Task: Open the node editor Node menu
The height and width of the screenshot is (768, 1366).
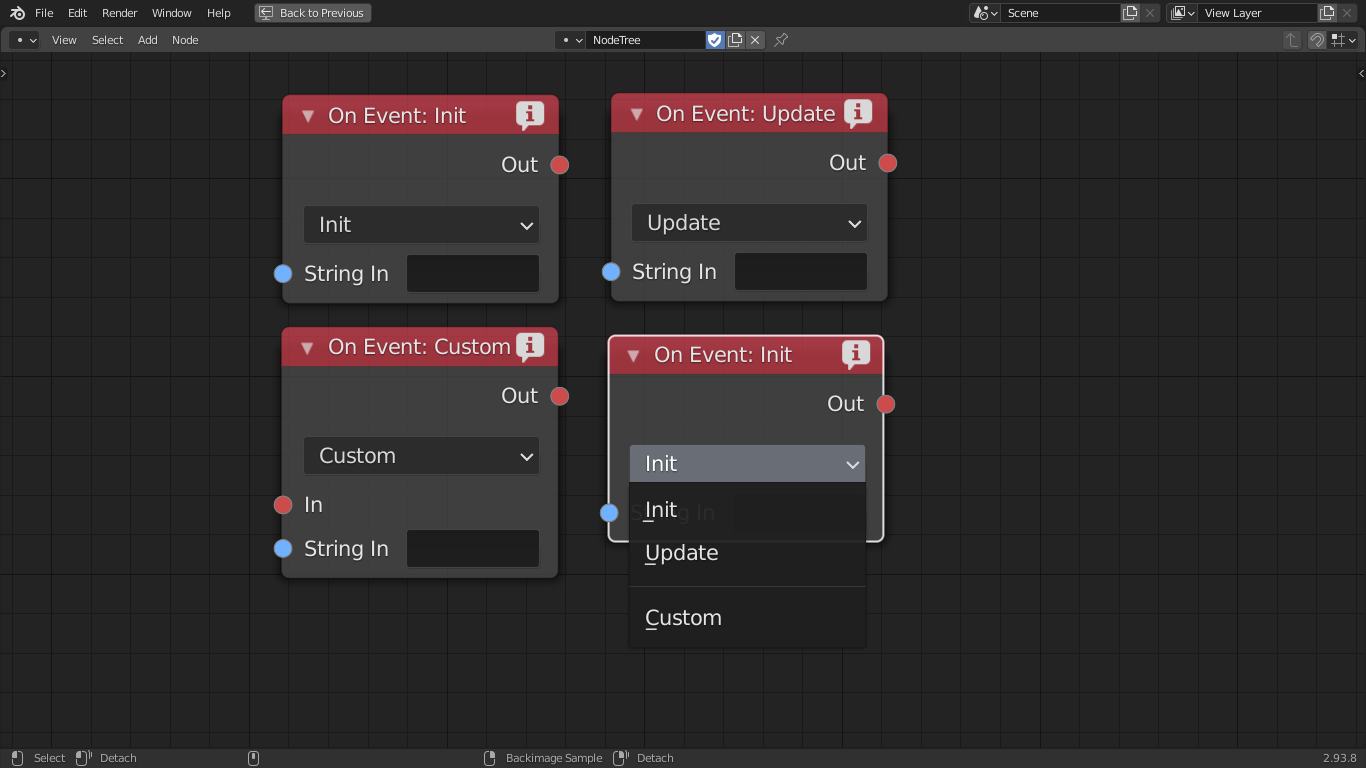Action: pyautogui.click(x=185, y=40)
